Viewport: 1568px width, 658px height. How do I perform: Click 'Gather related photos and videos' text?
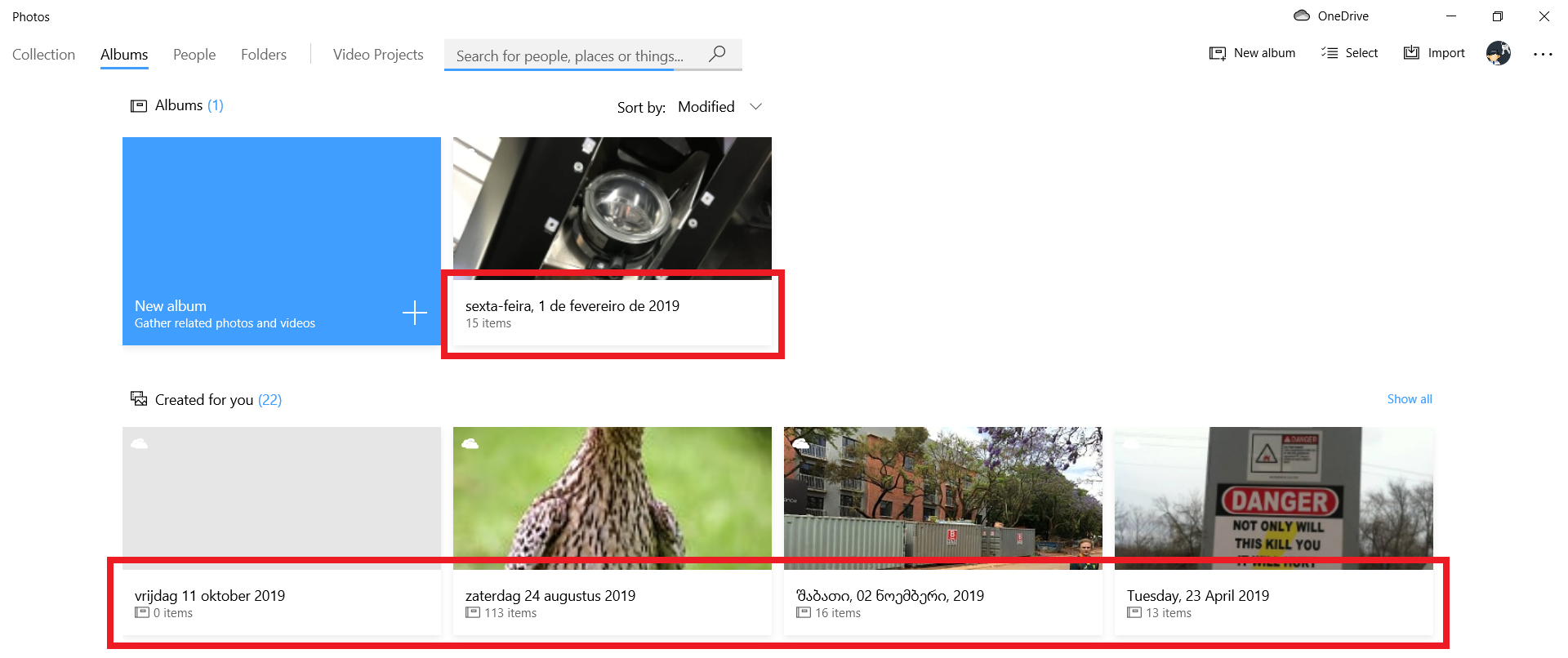click(x=225, y=323)
